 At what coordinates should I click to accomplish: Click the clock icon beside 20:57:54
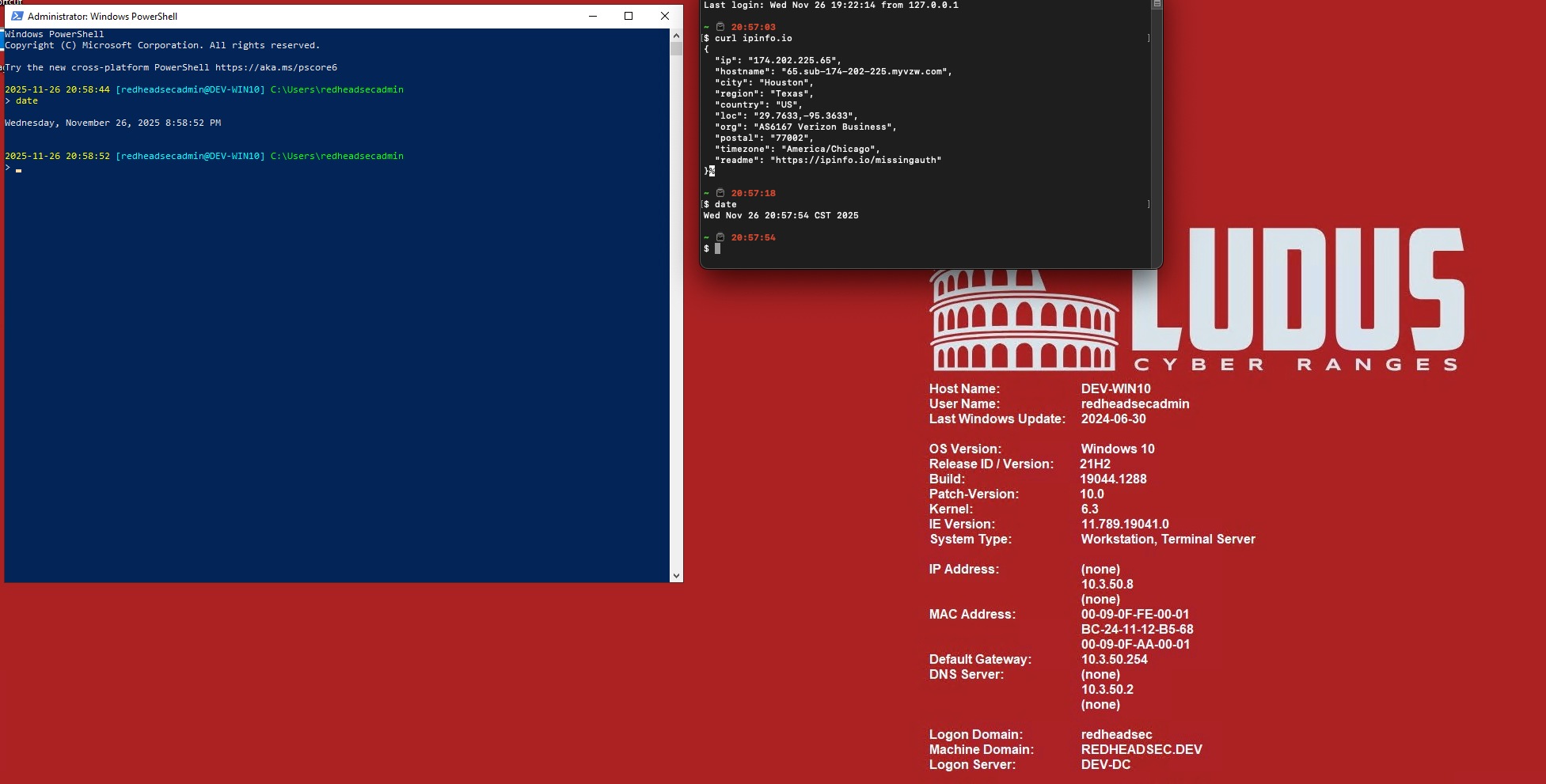(720, 237)
